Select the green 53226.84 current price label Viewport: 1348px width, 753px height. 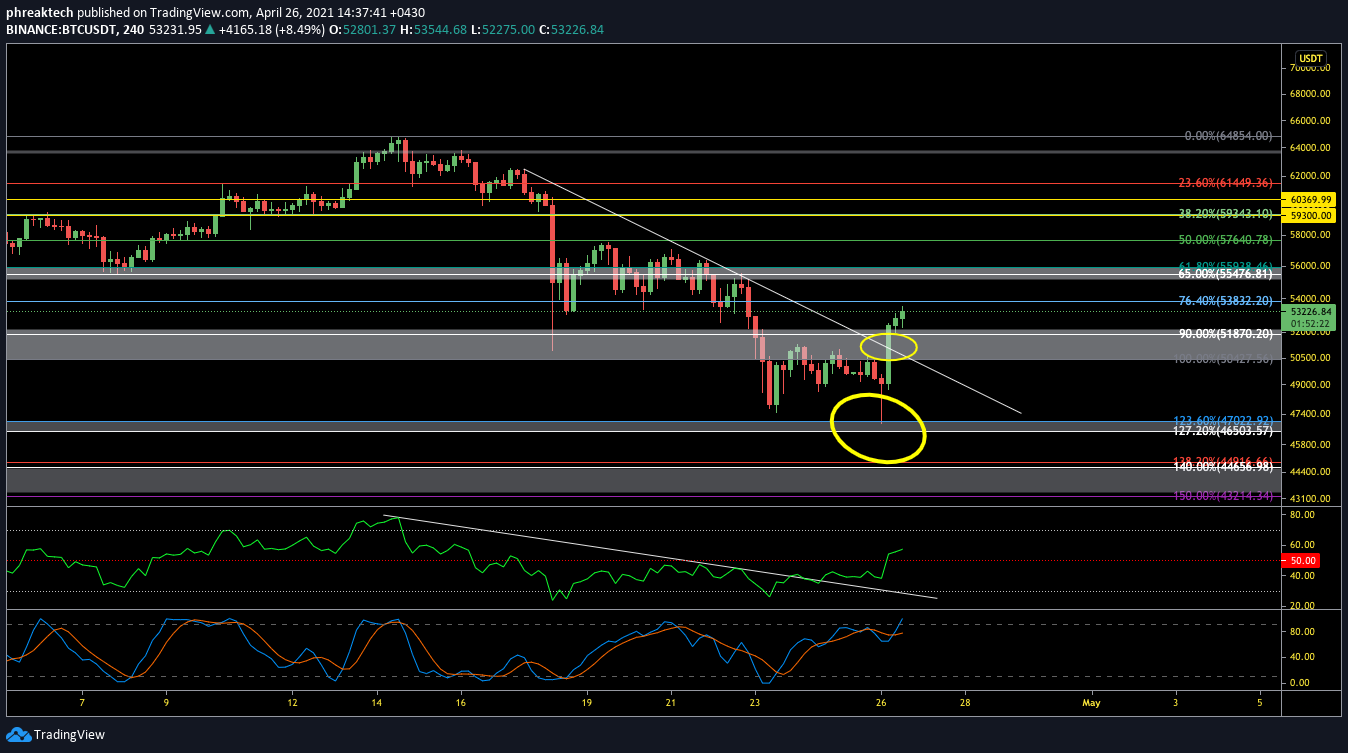(1311, 311)
